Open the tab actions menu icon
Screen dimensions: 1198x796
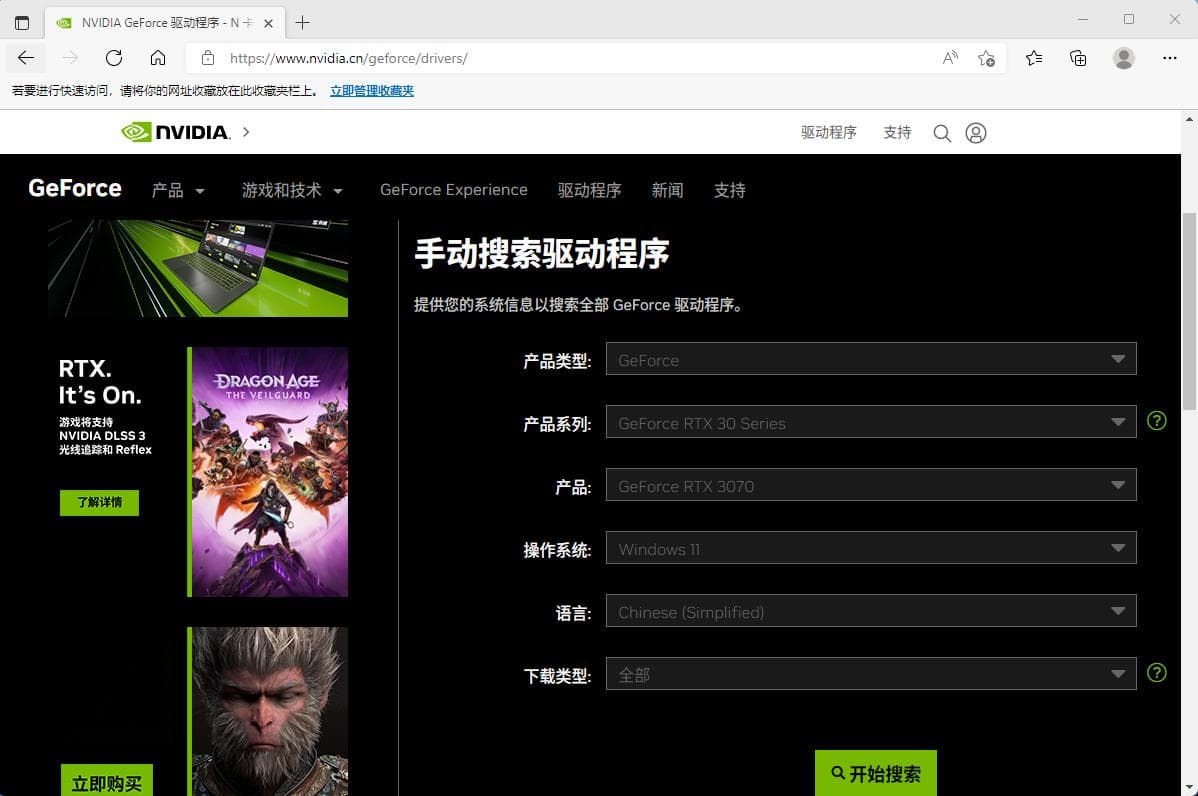point(22,23)
